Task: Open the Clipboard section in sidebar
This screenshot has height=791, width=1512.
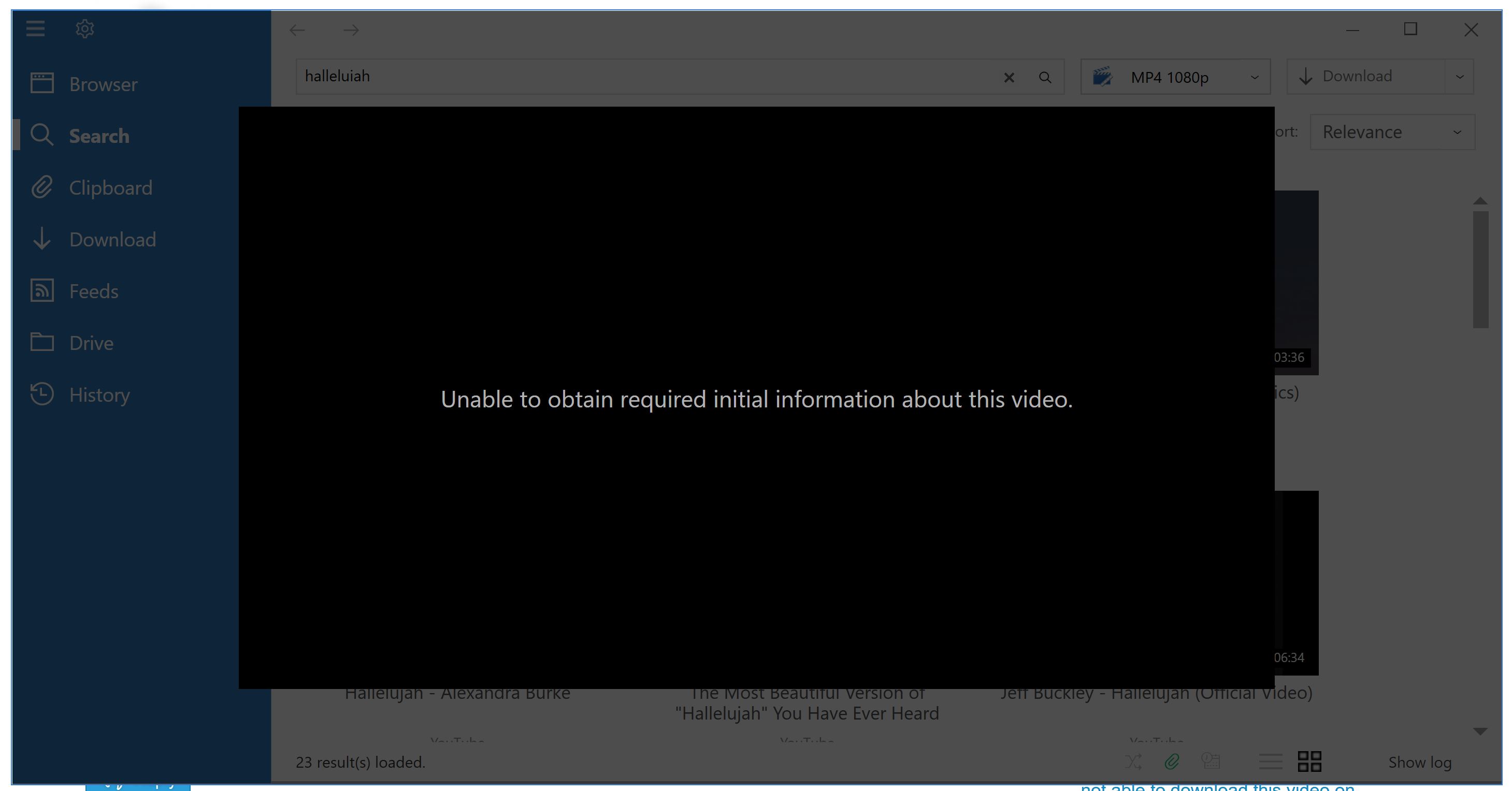Action: pos(110,188)
